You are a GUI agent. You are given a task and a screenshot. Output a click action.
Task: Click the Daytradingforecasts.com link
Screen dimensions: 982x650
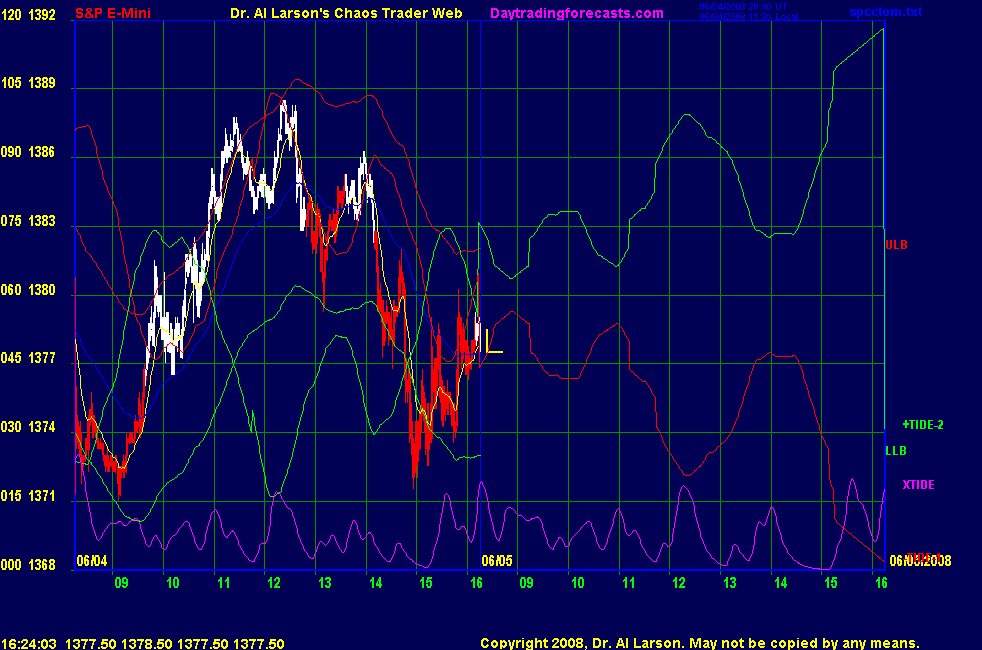[576, 13]
